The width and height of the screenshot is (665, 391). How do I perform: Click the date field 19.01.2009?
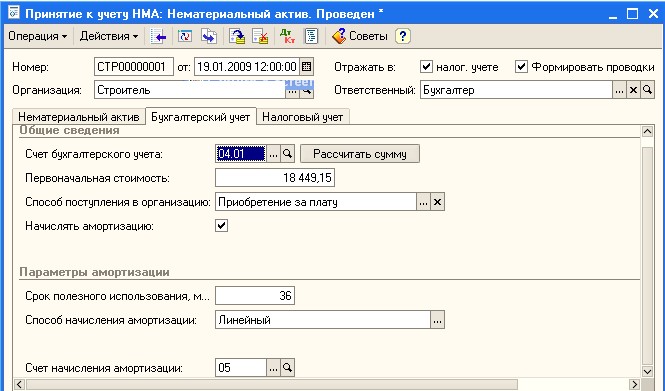click(x=247, y=67)
